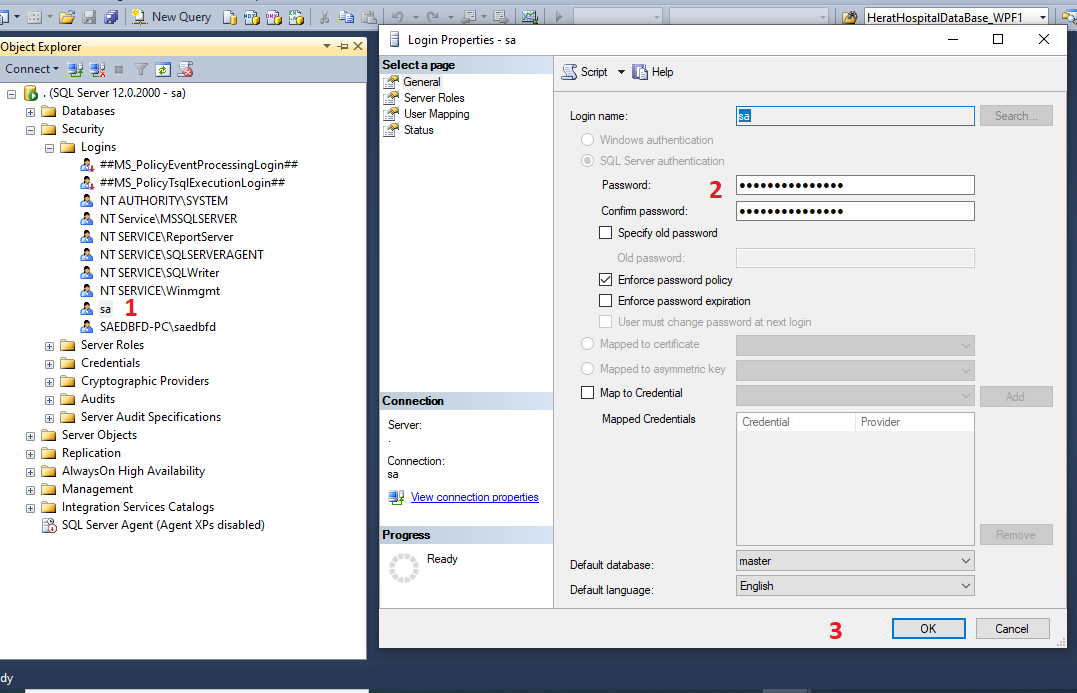Viewport: 1077px width, 693px height.
Task: Click the Cancel button
Action: [x=1012, y=628]
